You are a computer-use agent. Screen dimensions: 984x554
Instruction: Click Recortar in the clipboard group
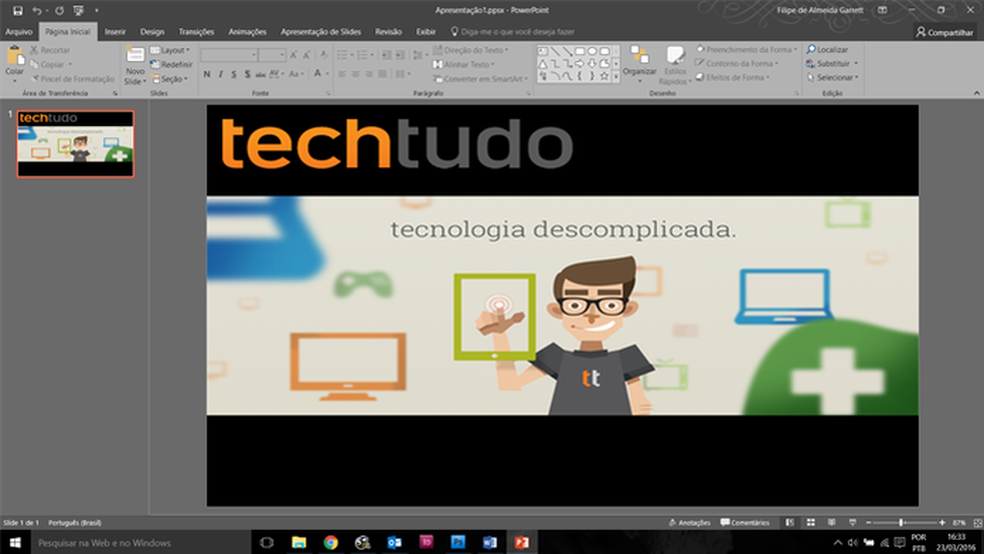(x=51, y=50)
